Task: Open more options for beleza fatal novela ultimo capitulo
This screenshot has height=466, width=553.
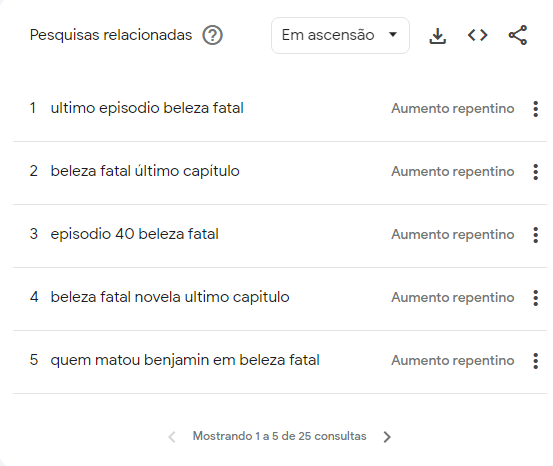Action: [x=535, y=298]
